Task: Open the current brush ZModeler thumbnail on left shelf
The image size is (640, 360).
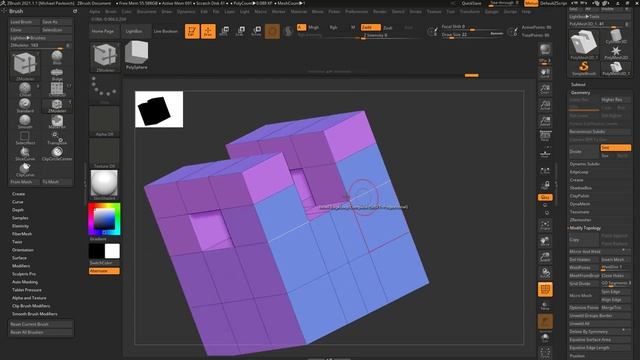Action: point(104,57)
